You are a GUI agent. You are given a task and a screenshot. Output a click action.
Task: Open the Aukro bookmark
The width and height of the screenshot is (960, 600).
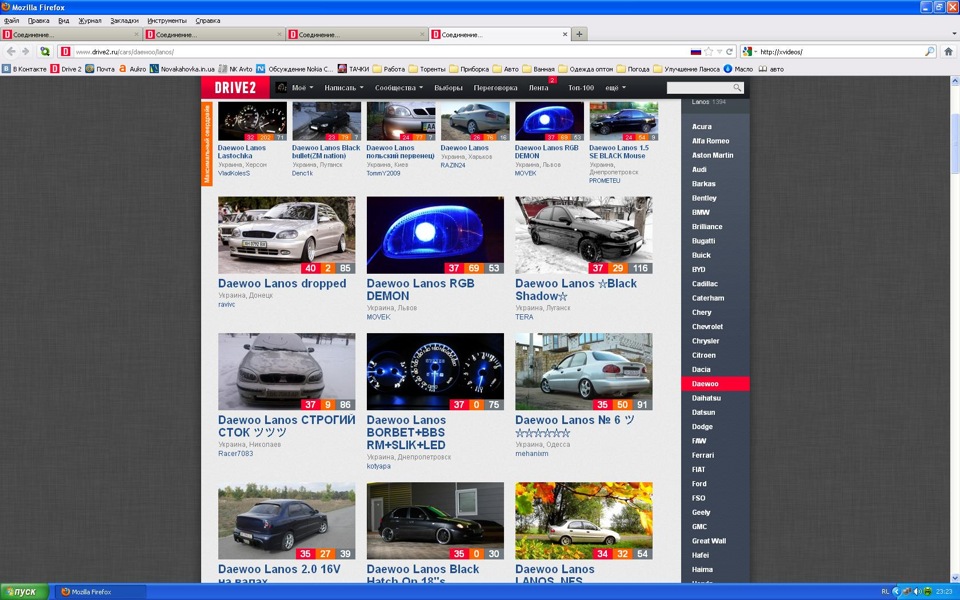tap(132, 69)
